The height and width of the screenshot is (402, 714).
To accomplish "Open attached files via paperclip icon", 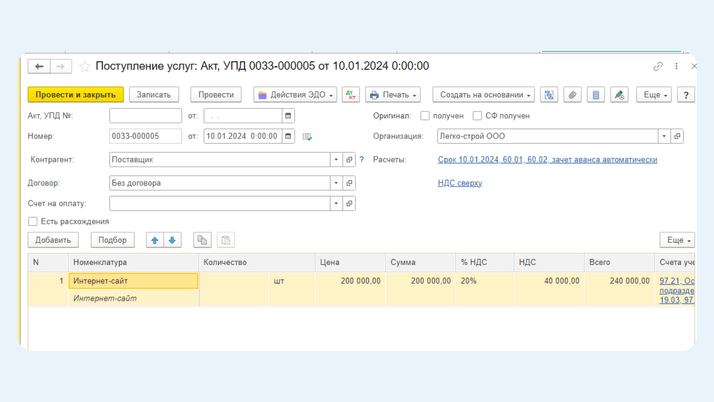I will point(572,95).
